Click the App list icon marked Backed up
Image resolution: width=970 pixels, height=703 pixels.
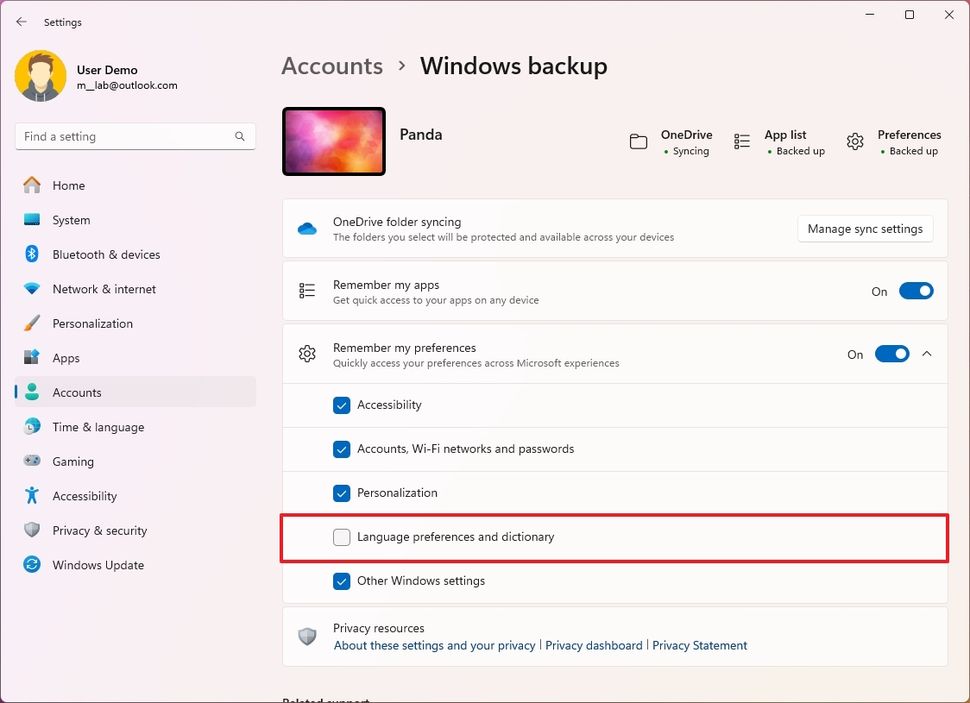741,141
